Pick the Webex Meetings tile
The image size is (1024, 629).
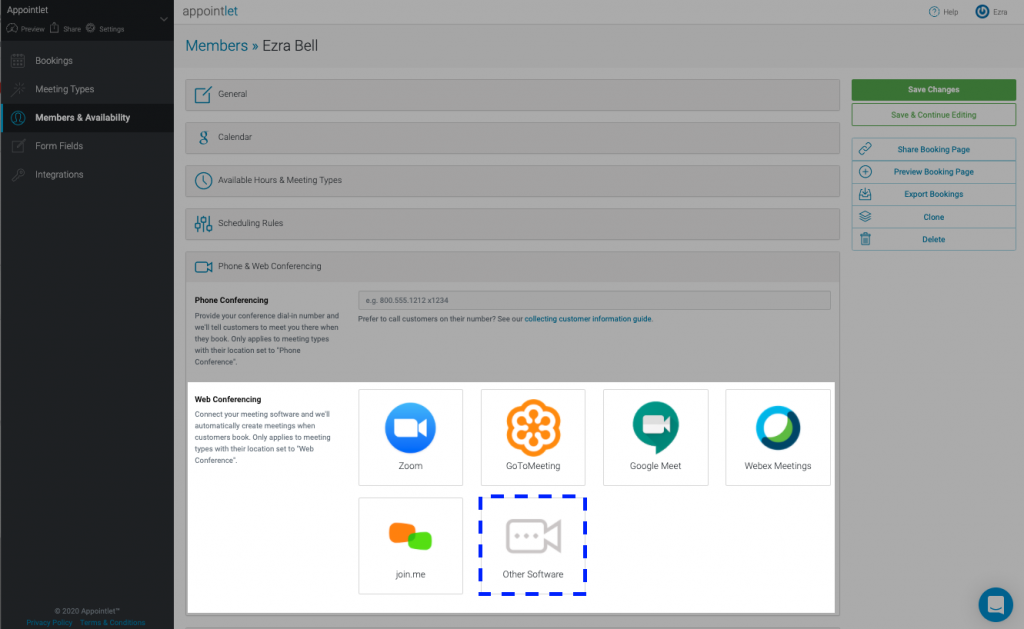(x=778, y=437)
